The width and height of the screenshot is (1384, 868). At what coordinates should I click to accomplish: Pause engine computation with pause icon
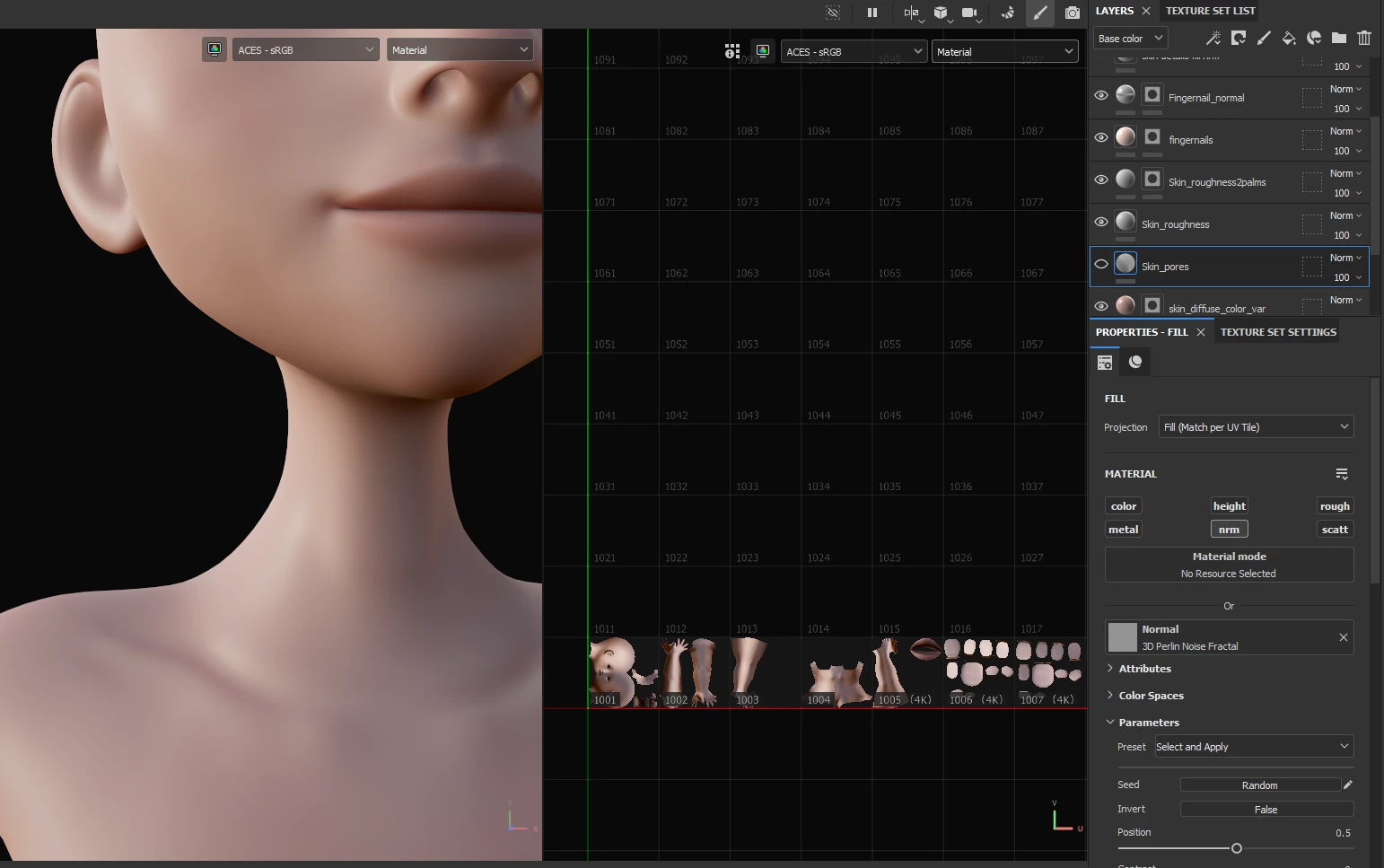pos(872,13)
